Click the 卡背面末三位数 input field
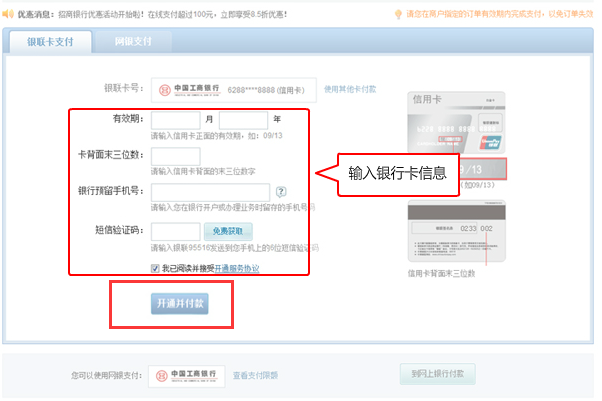Image resolution: width=602 pixels, height=401 pixels. coord(175,156)
